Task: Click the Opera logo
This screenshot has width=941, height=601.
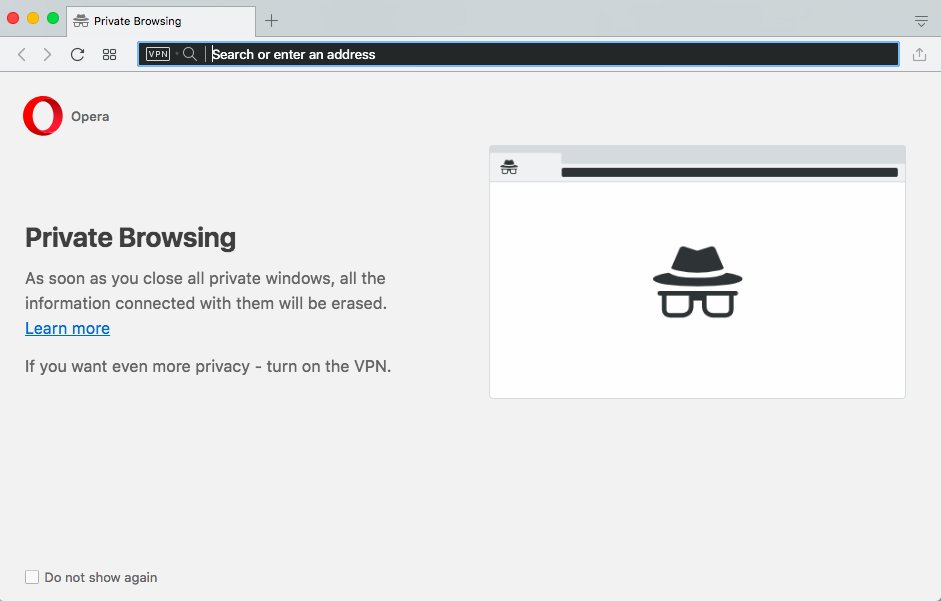Action: [43, 116]
